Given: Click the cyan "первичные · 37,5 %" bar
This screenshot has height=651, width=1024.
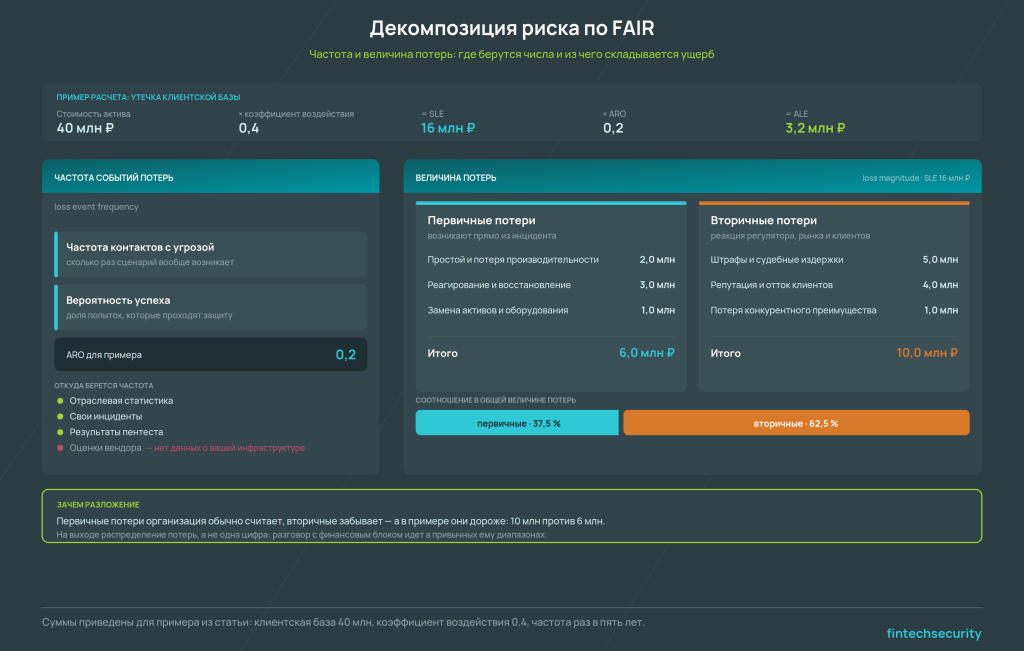Looking at the screenshot, I should click(x=517, y=423).
